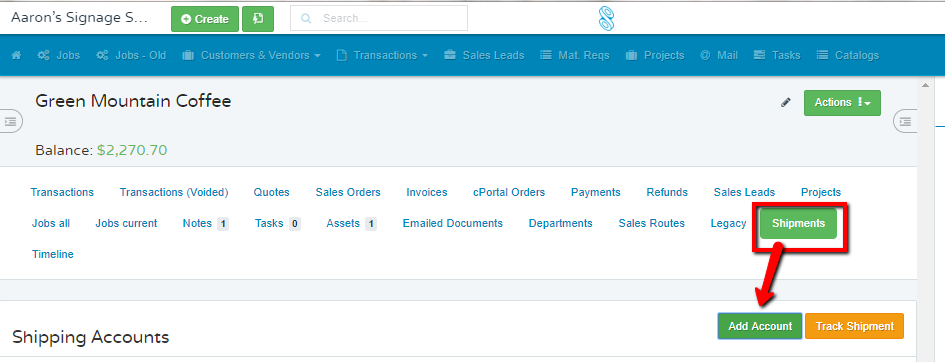Select the Assets tab

click(351, 223)
